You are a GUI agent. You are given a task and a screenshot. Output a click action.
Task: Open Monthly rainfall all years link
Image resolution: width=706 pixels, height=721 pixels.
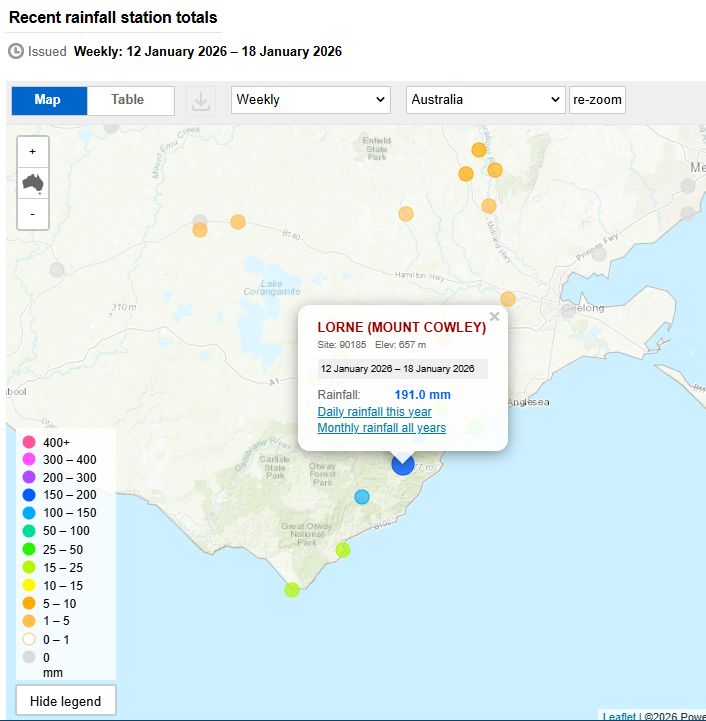click(x=381, y=428)
